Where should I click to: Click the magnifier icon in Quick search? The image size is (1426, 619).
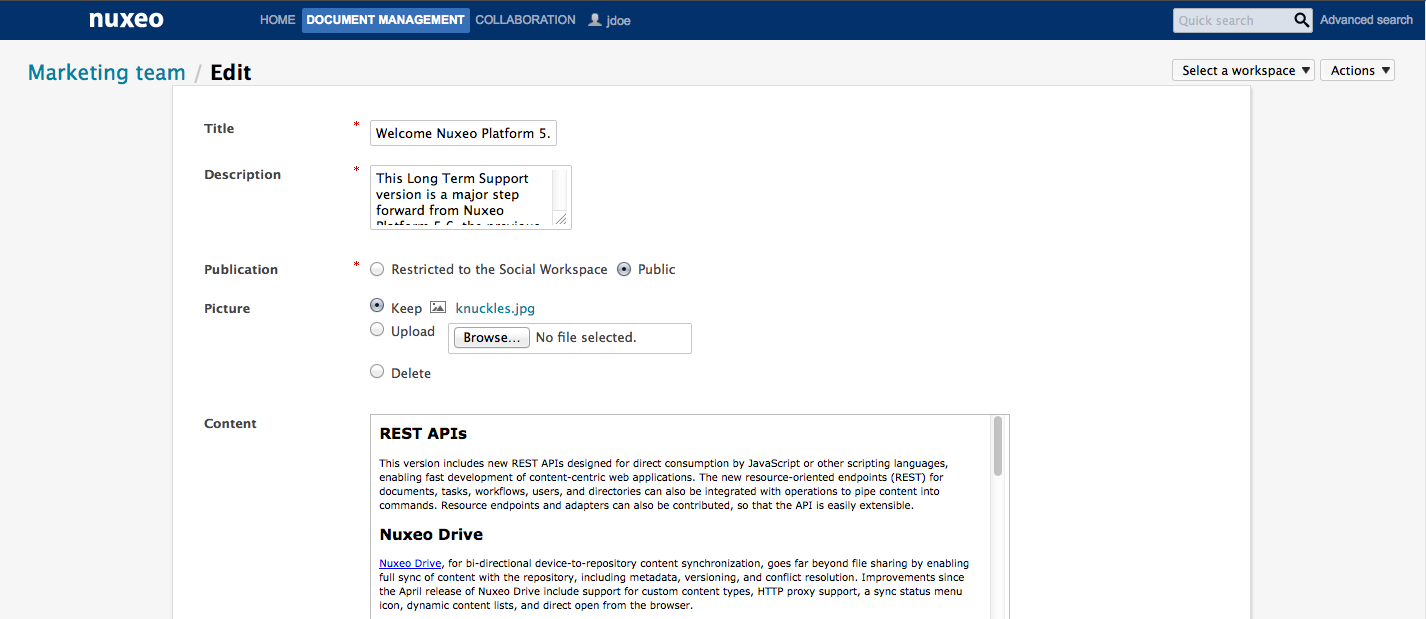coord(1302,20)
